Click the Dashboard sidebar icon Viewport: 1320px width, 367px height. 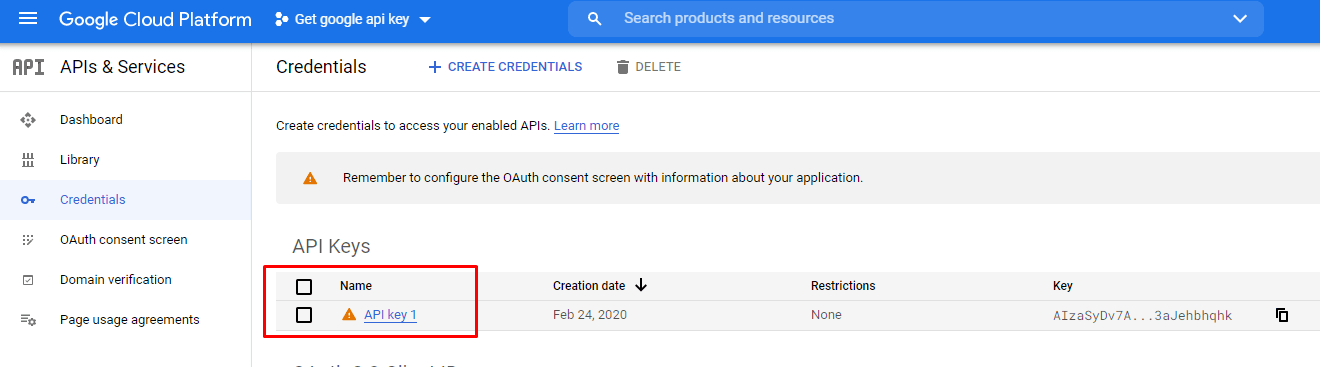28,120
